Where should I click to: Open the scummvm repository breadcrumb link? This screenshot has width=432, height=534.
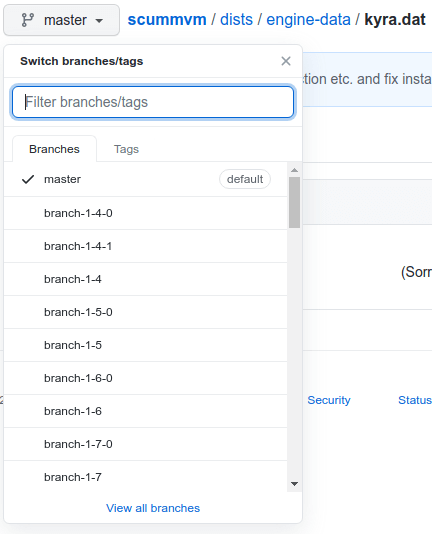click(167, 20)
